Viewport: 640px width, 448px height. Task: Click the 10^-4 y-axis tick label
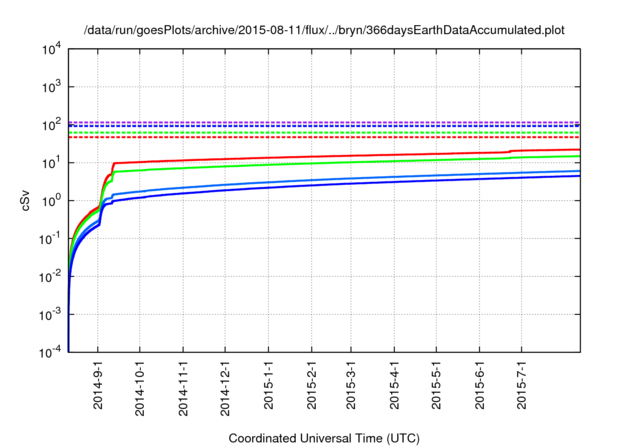[x=50, y=352]
